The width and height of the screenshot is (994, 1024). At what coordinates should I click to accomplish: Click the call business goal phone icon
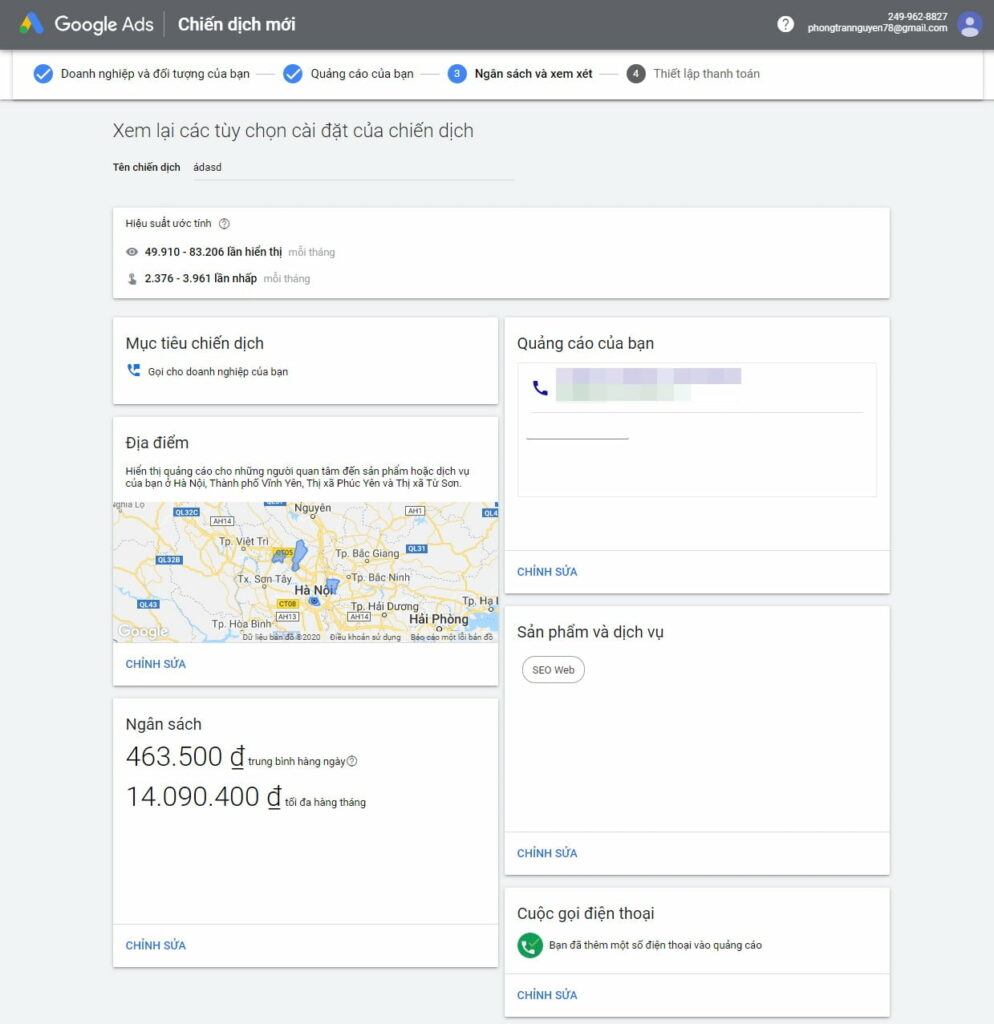pyautogui.click(x=133, y=370)
